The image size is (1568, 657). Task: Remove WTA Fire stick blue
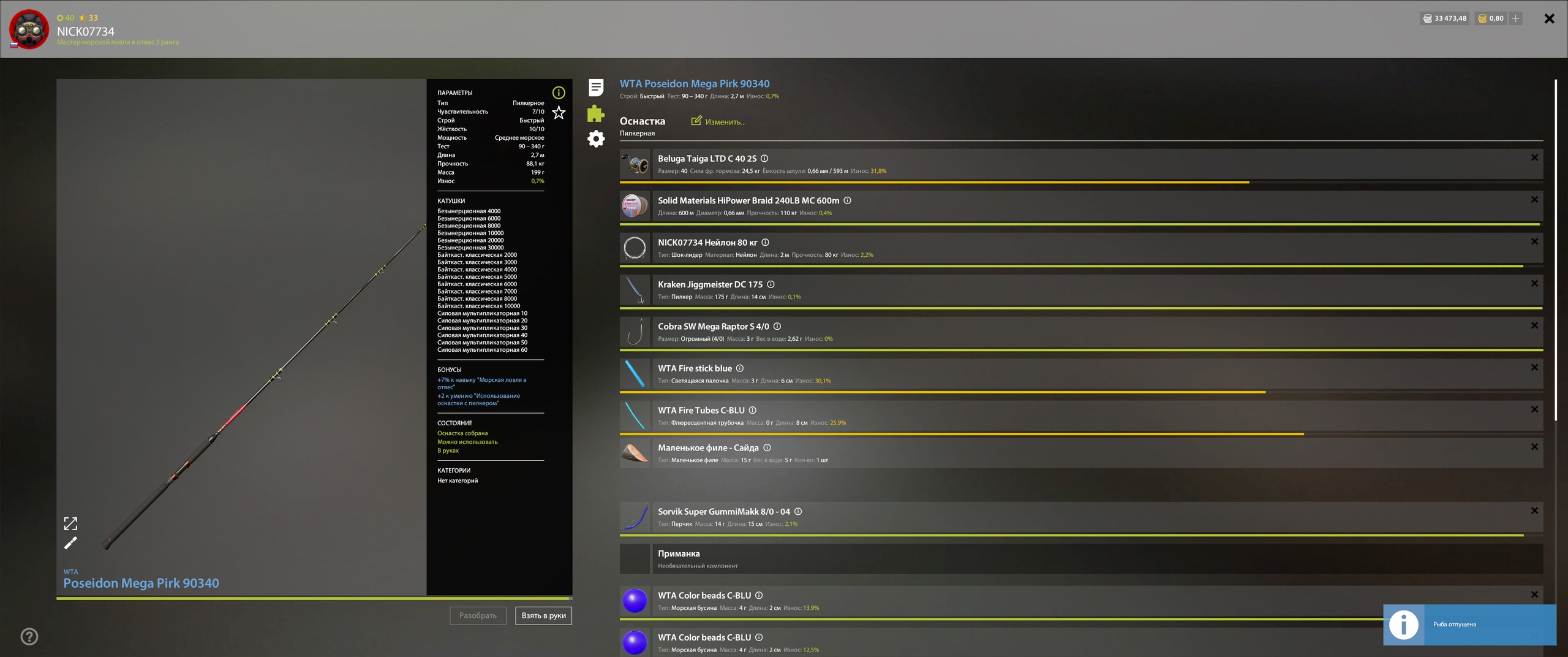1534,367
